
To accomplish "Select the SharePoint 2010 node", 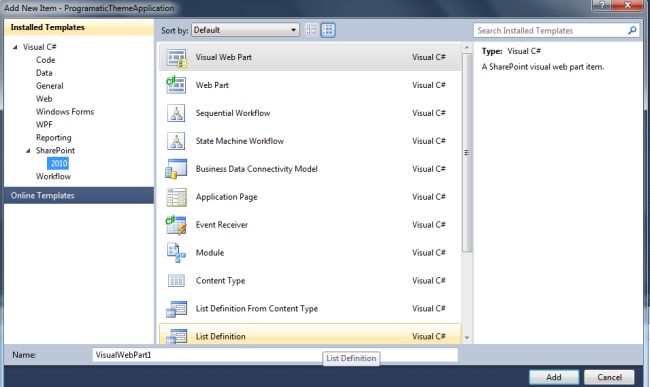I will click(x=58, y=163).
